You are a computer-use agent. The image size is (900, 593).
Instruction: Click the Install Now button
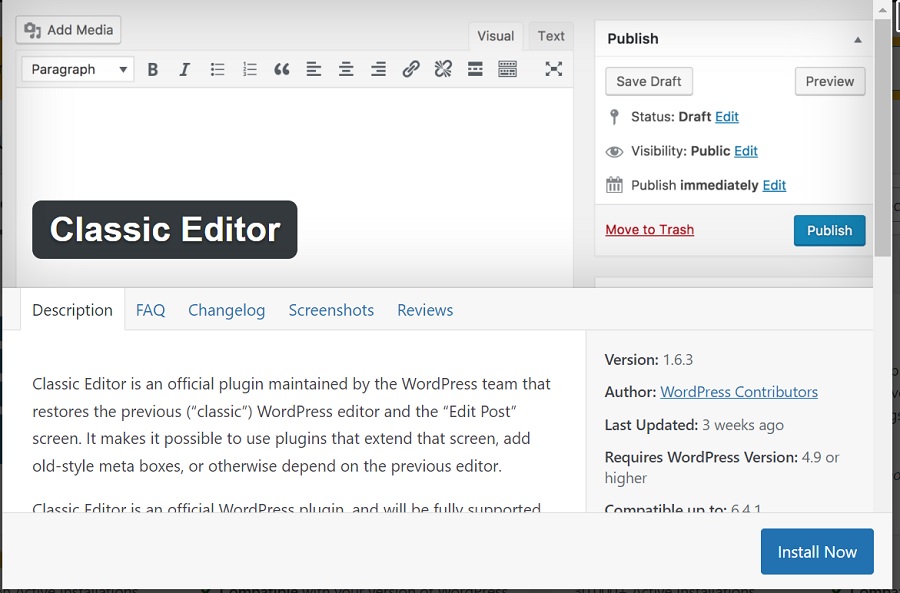click(x=817, y=551)
